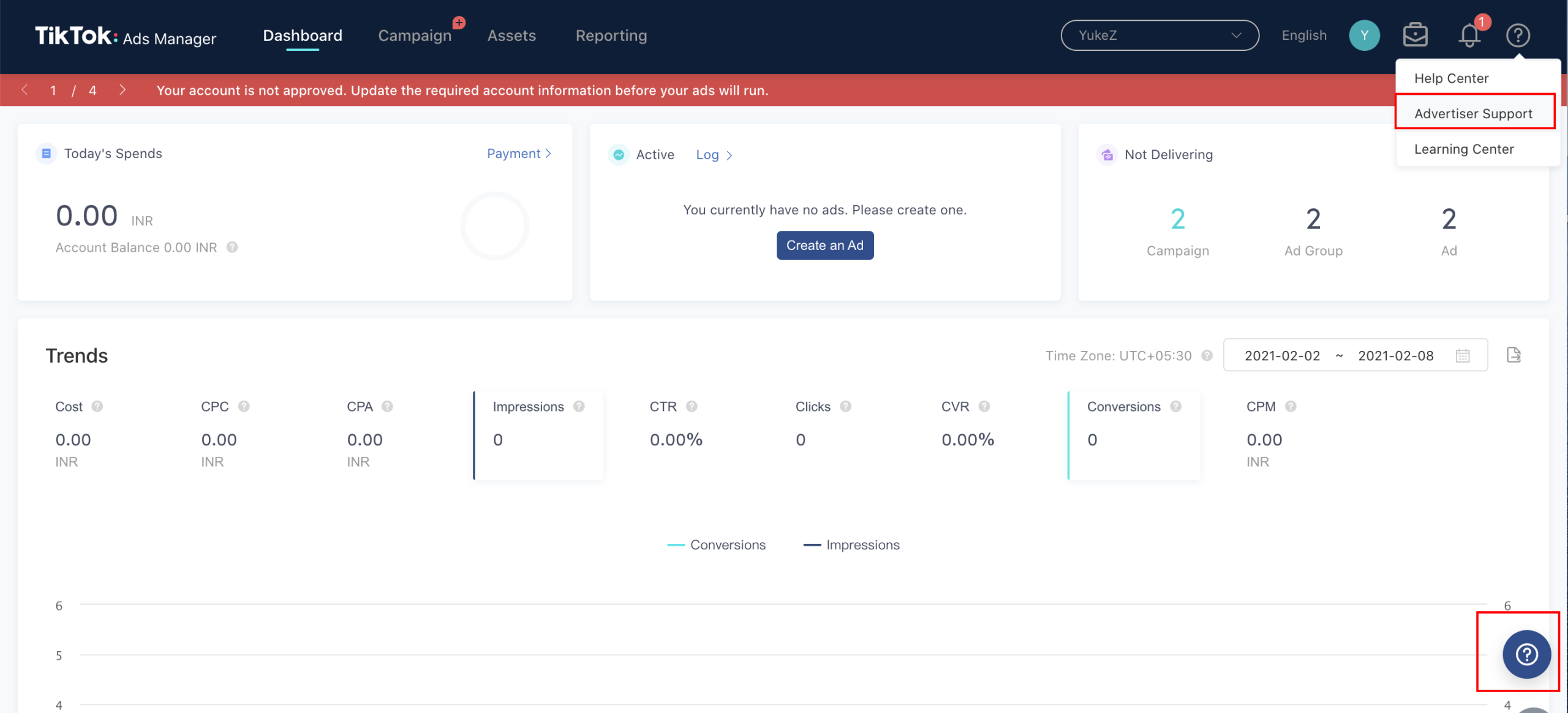Click the notifications bell icon
The image size is (1568, 713).
point(1470,35)
